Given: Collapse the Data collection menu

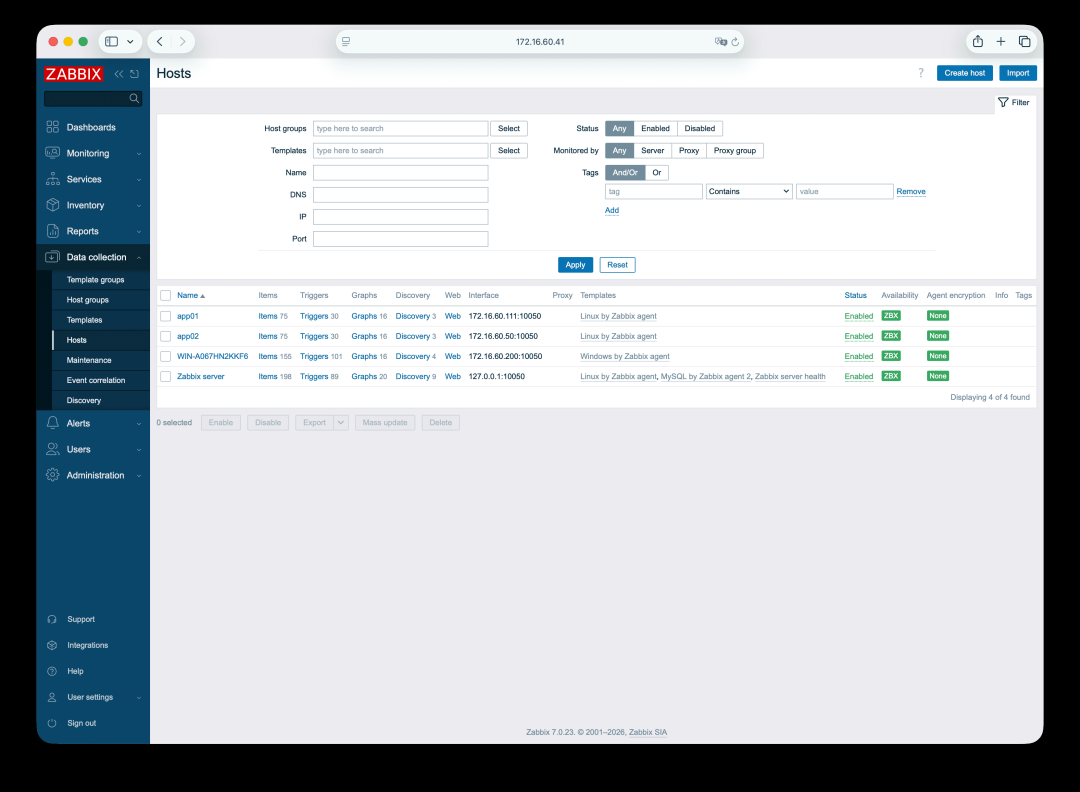Looking at the screenshot, I should click(x=93, y=258).
